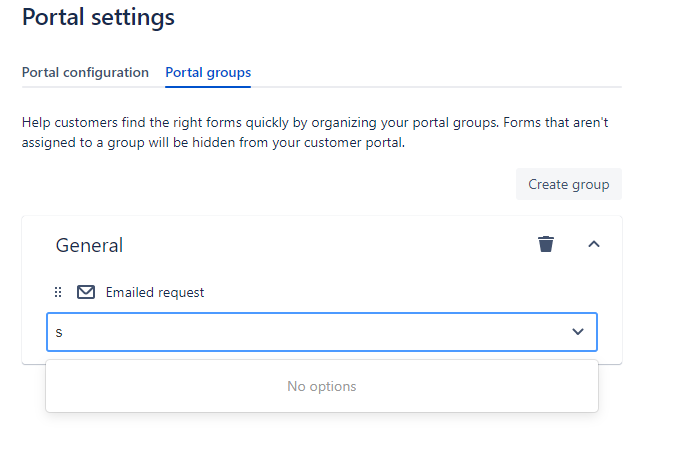Delete the General group with trash icon
Viewport: 683px width, 464px height.
(x=545, y=244)
